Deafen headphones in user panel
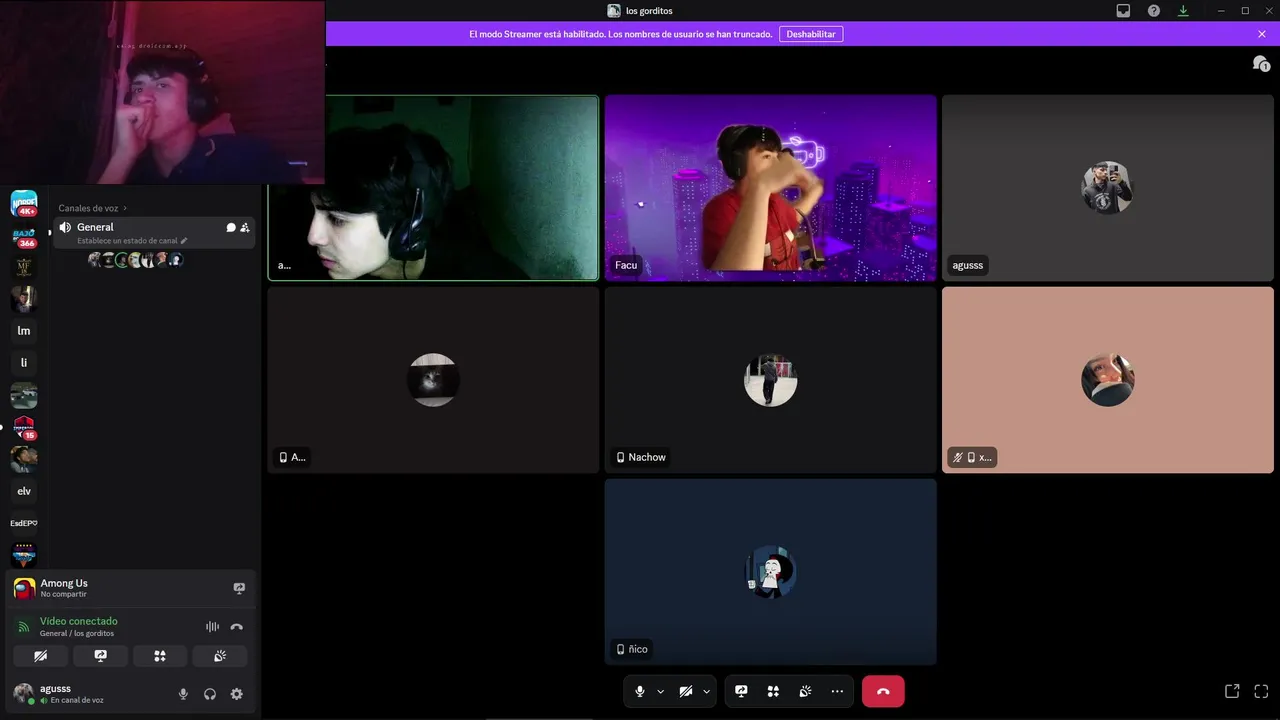 click(210, 694)
